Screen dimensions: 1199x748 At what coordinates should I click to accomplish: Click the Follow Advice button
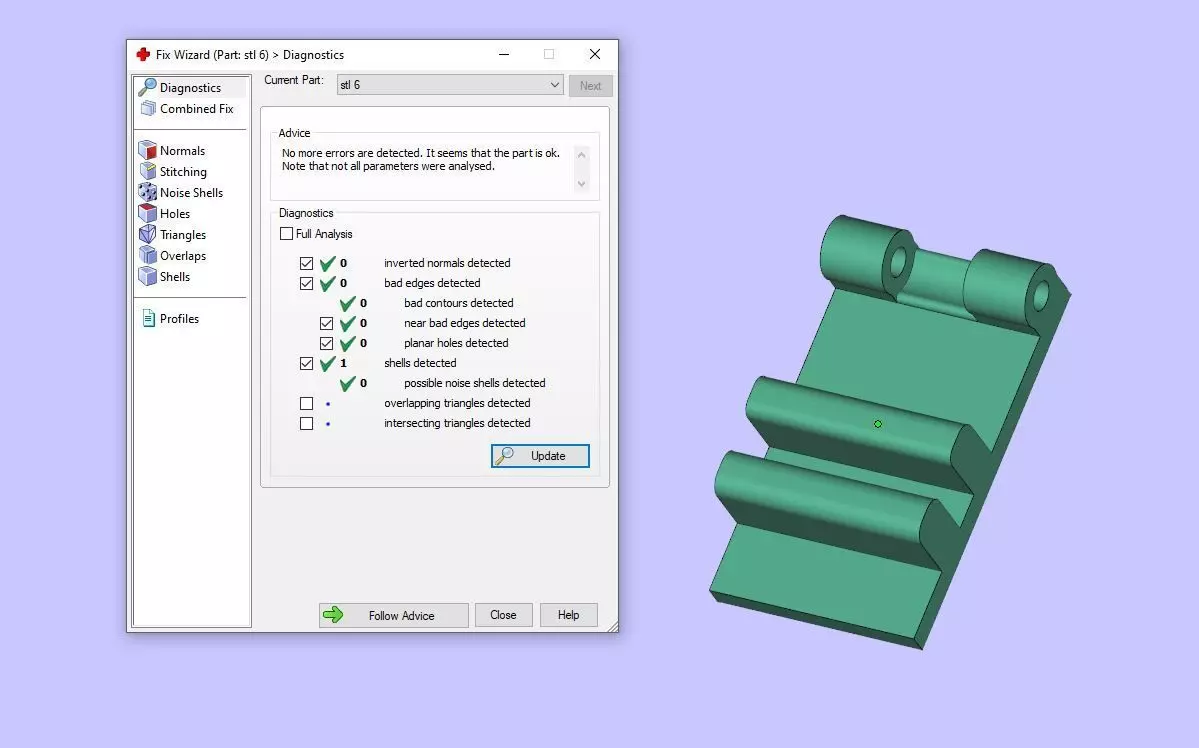pos(394,615)
